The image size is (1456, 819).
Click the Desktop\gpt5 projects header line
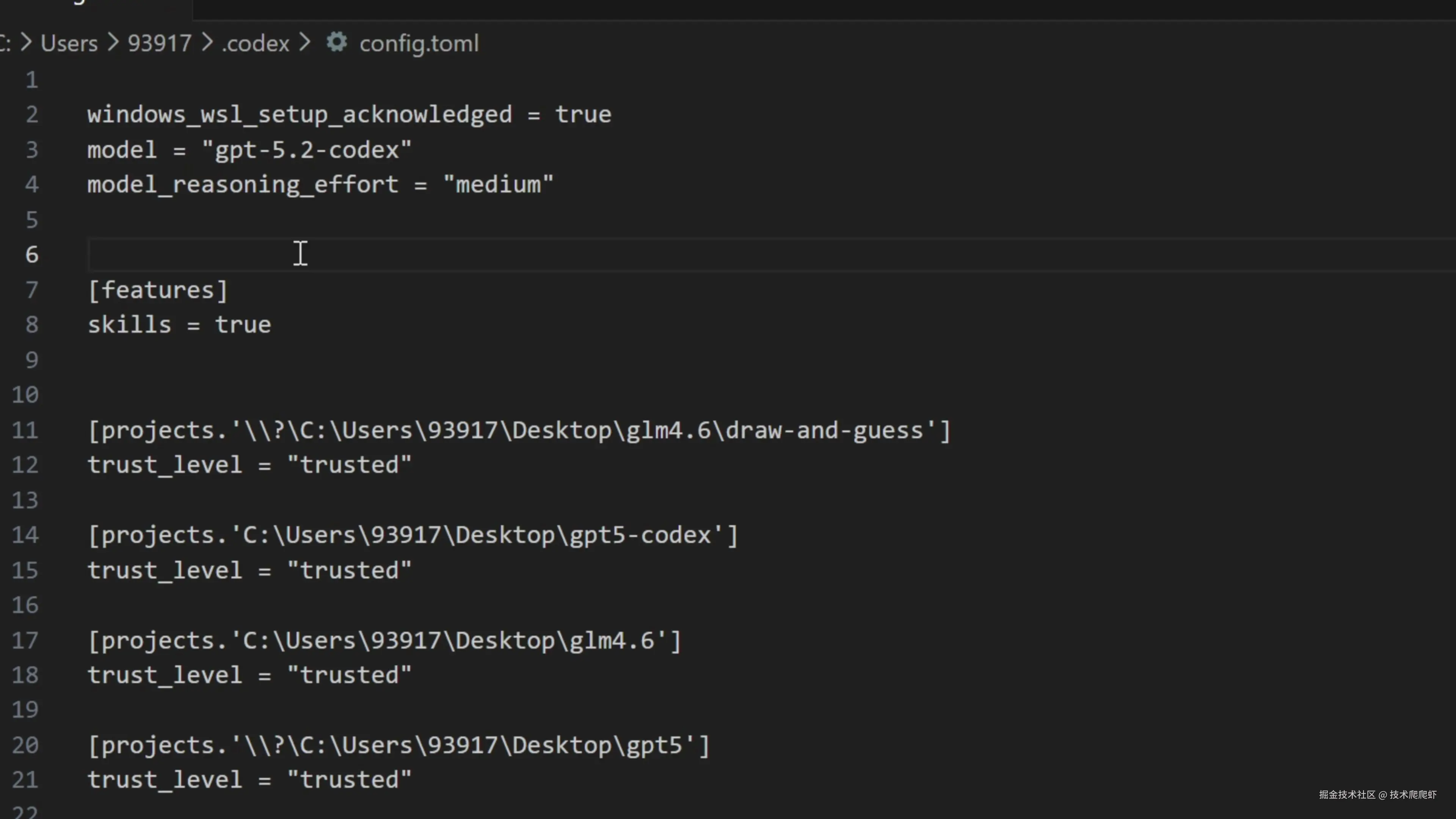point(399,745)
